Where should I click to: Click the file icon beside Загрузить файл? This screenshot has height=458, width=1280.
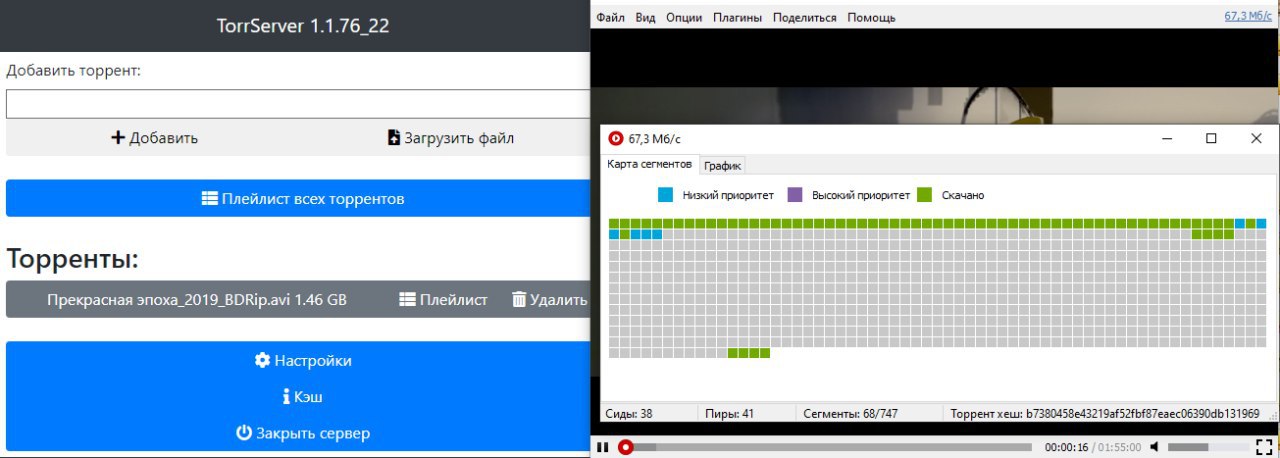(393, 138)
